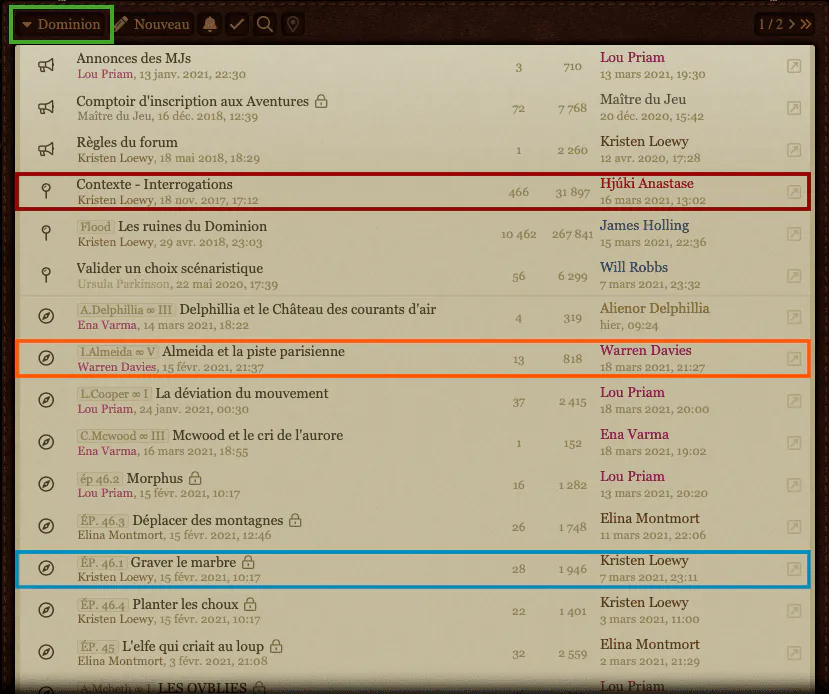Open topic Morphus
Image resolution: width=829 pixels, height=694 pixels.
pos(154,478)
